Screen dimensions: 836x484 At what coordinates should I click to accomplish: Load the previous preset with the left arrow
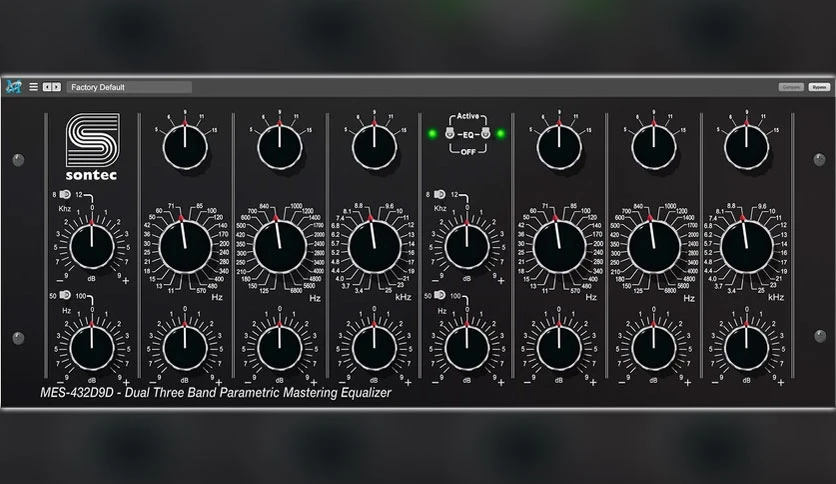(x=47, y=87)
